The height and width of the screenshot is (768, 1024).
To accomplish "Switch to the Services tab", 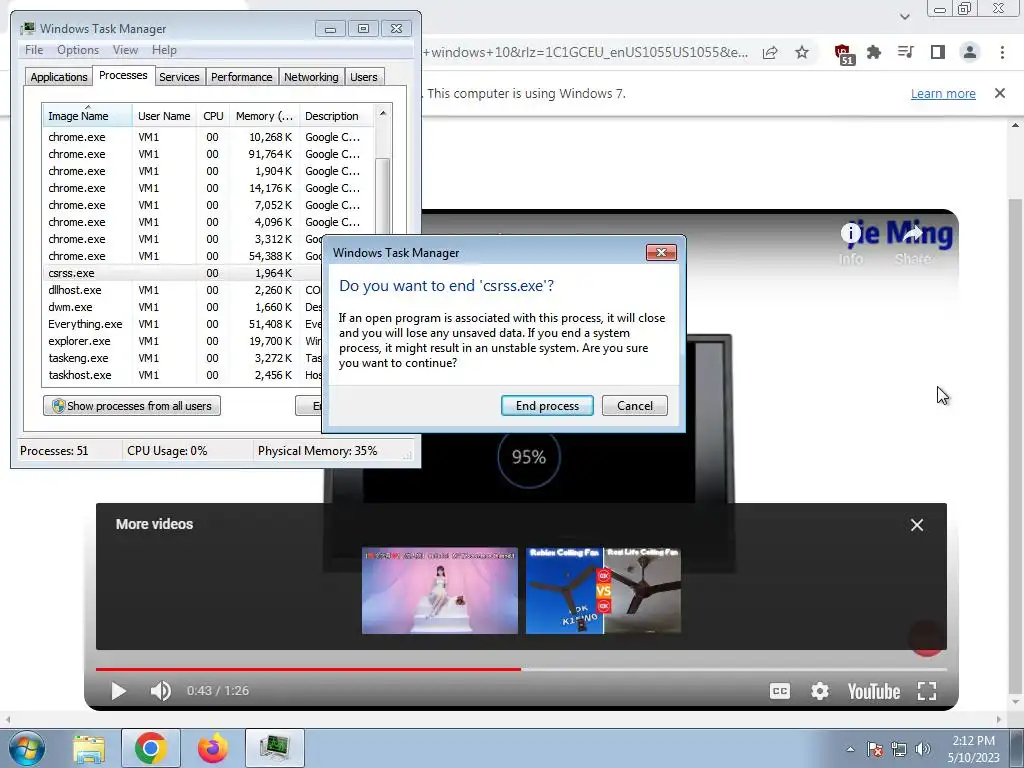I will (x=179, y=77).
